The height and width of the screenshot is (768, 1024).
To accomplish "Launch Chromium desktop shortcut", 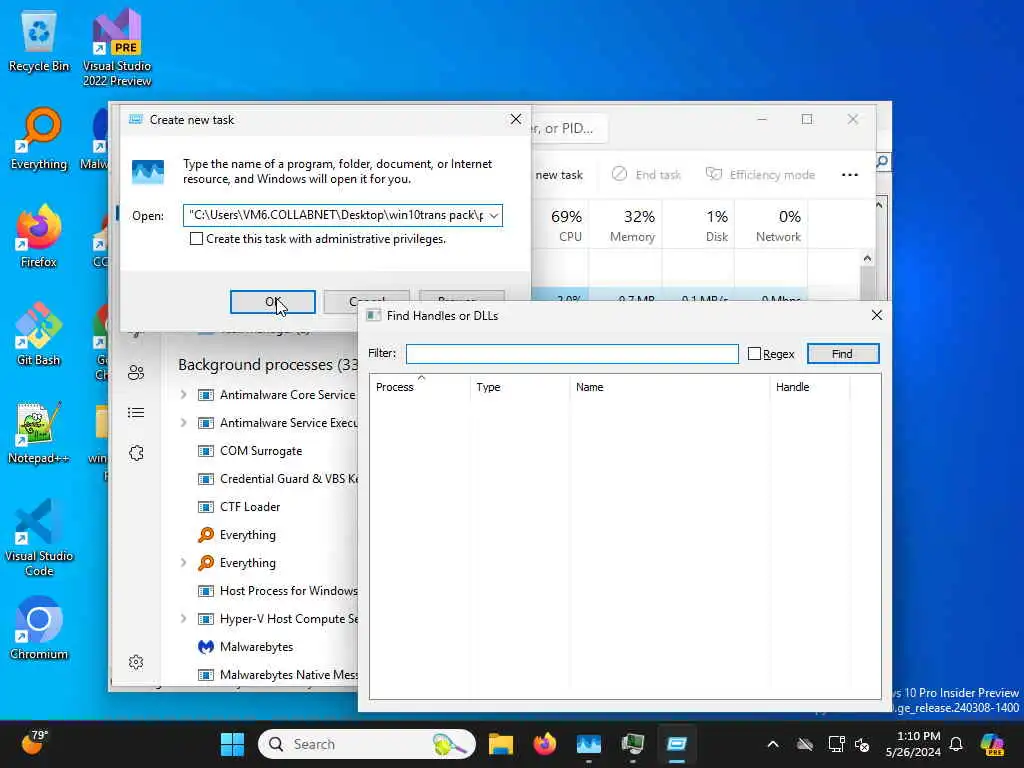I will click(x=39, y=628).
